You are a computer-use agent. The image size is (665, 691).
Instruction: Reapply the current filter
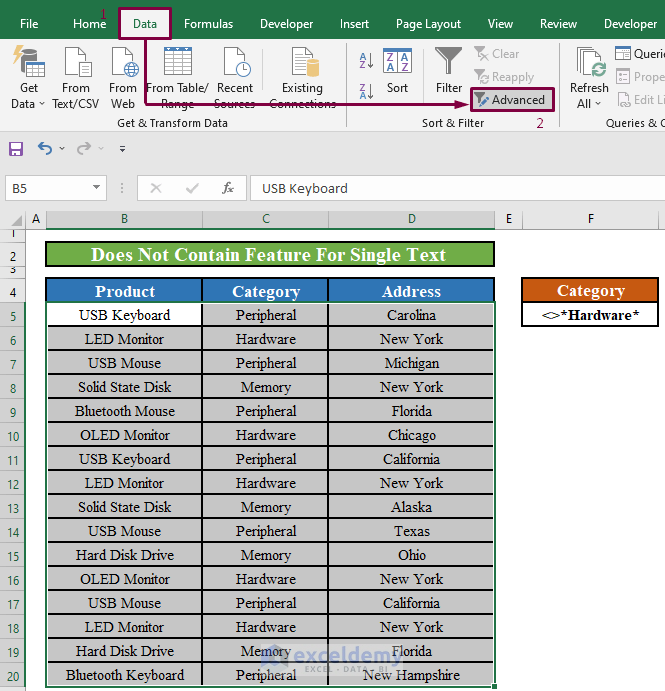[504, 77]
